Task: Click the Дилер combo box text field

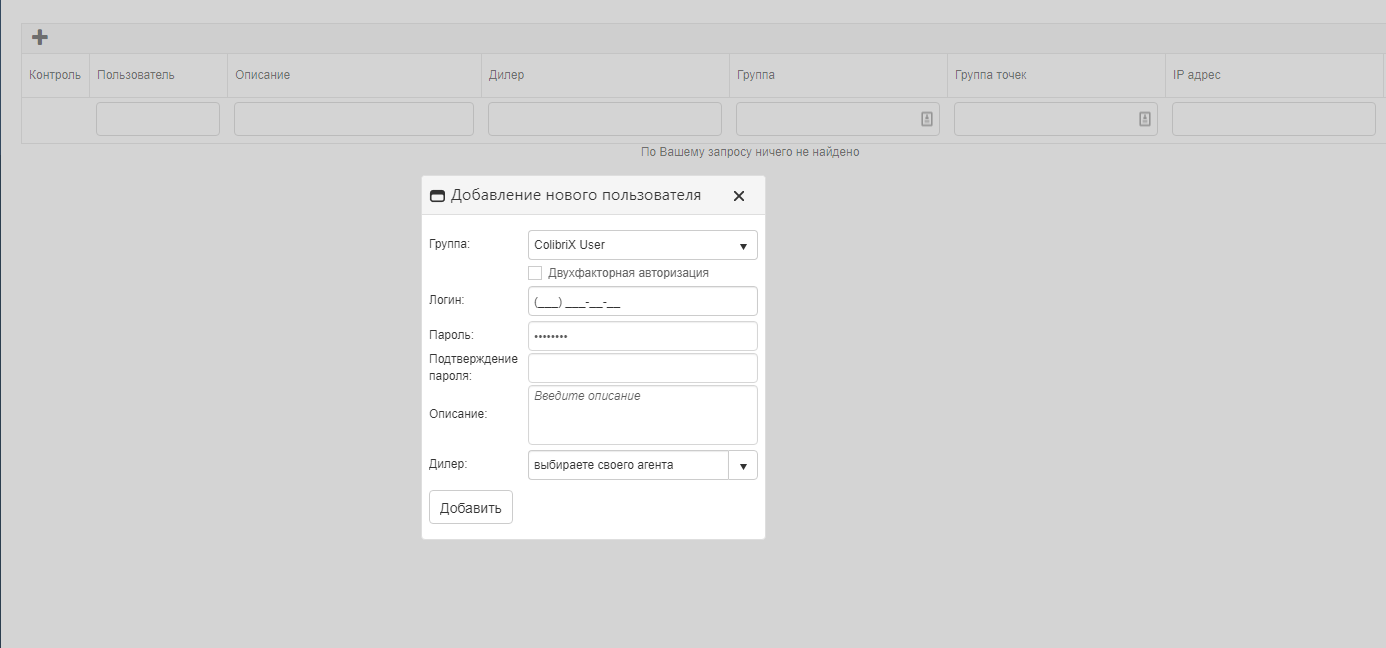Action: click(628, 465)
